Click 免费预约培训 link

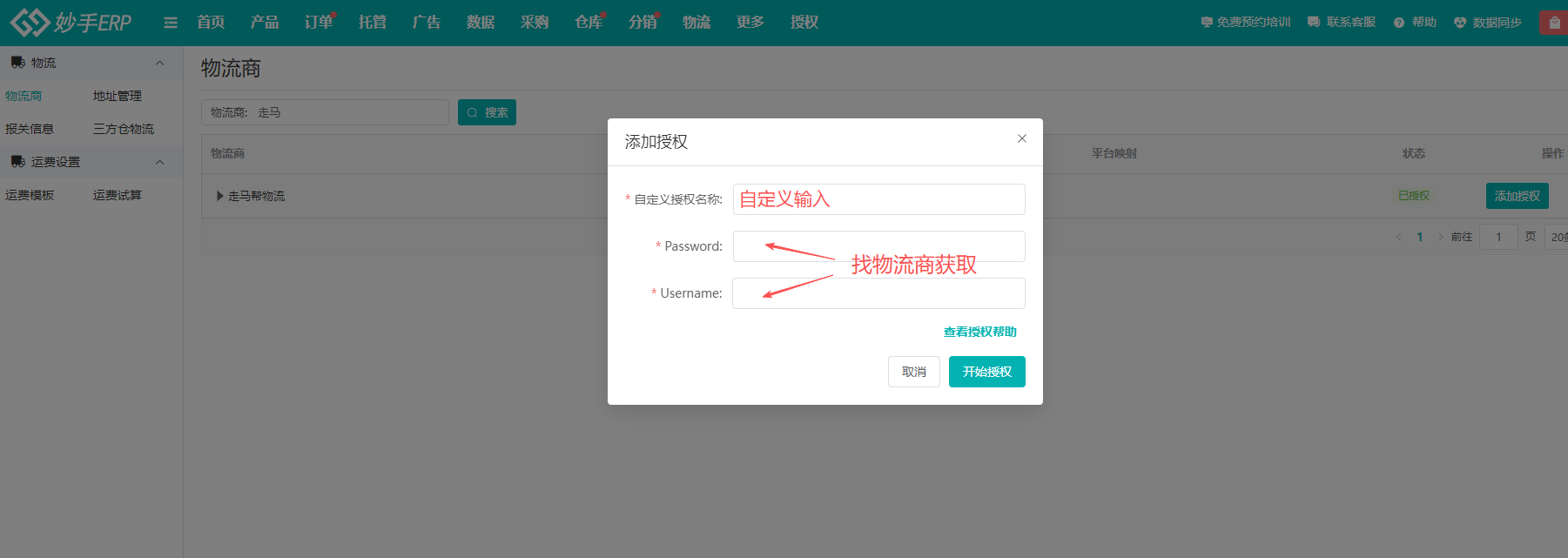tap(1246, 23)
